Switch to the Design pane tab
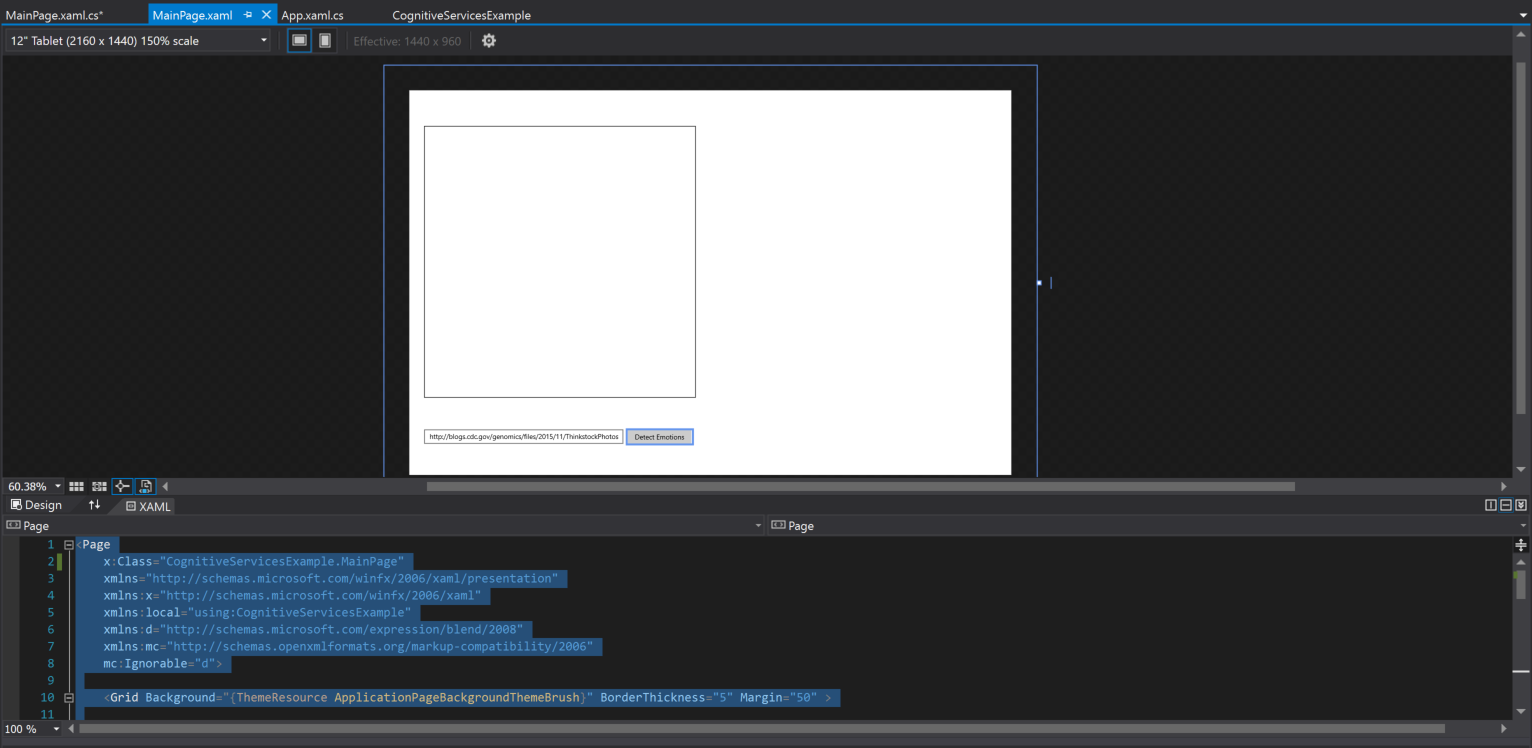The height and width of the screenshot is (748, 1532). coord(37,505)
